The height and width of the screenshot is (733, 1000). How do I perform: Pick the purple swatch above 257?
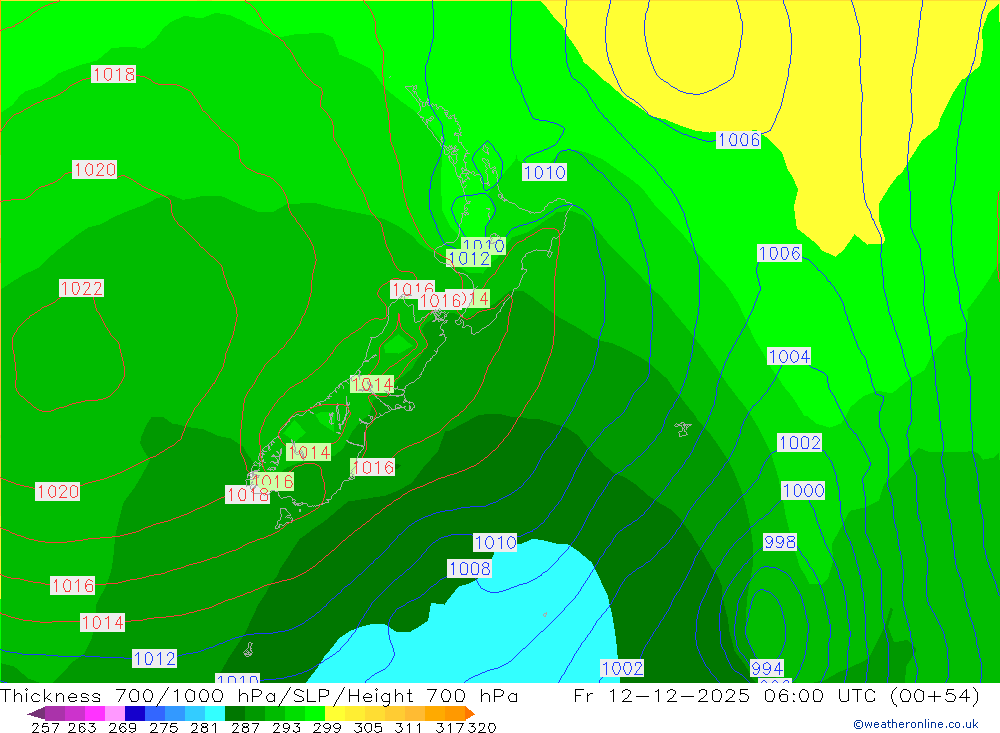pos(55,713)
